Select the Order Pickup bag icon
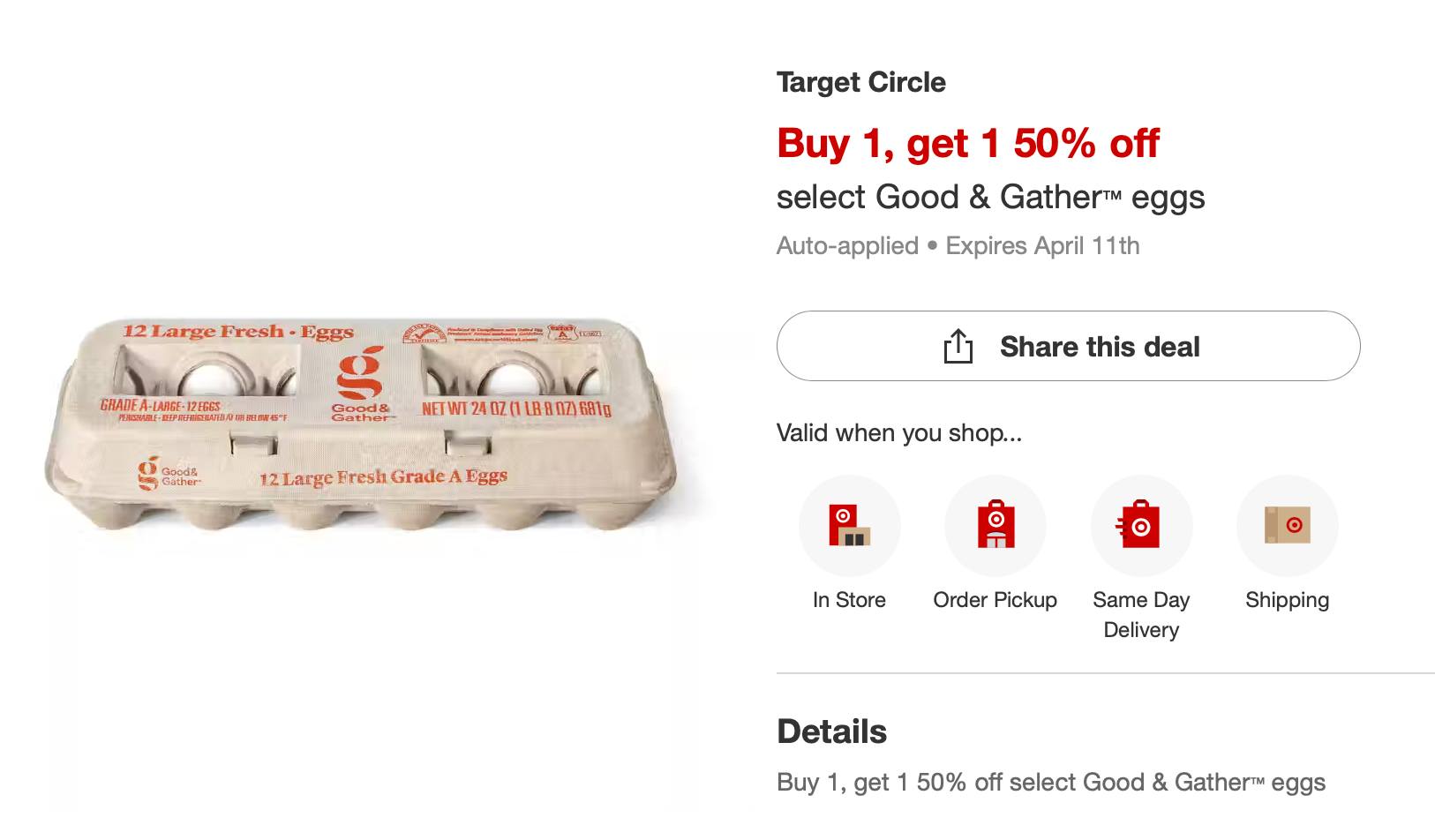The width and height of the screenshot is (1435, 840). (995, 526)
